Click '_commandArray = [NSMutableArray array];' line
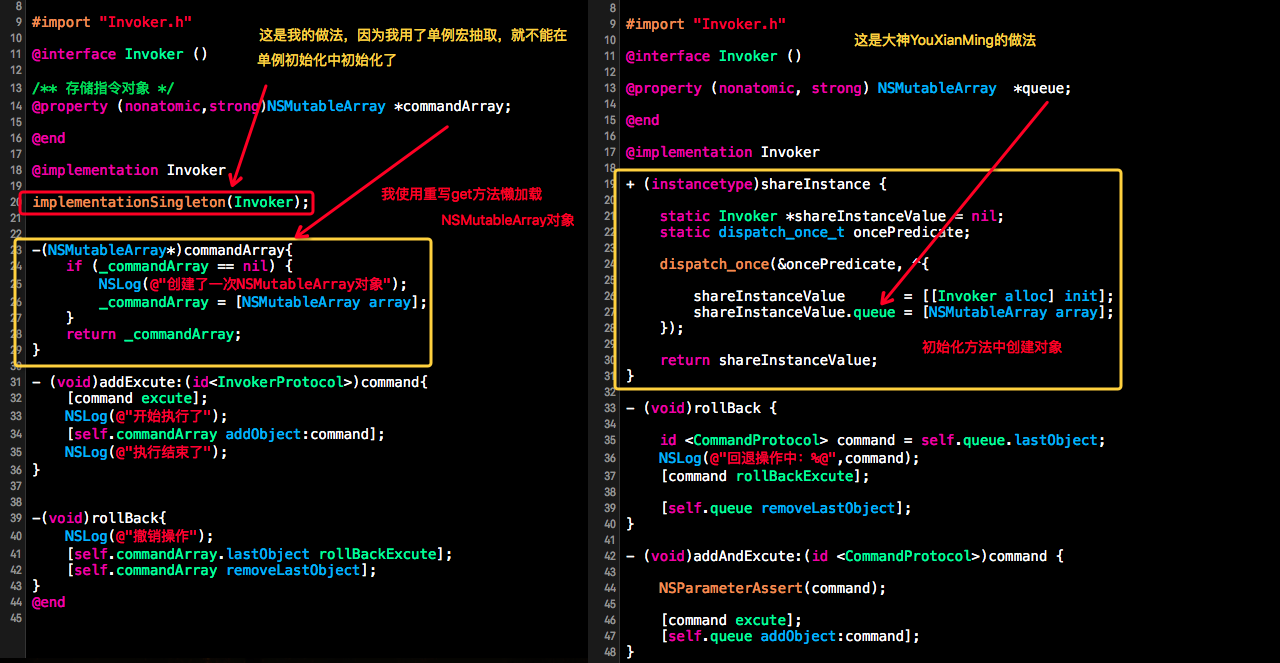Screen dimensions: 1280x663 click(x=263, y=302)
